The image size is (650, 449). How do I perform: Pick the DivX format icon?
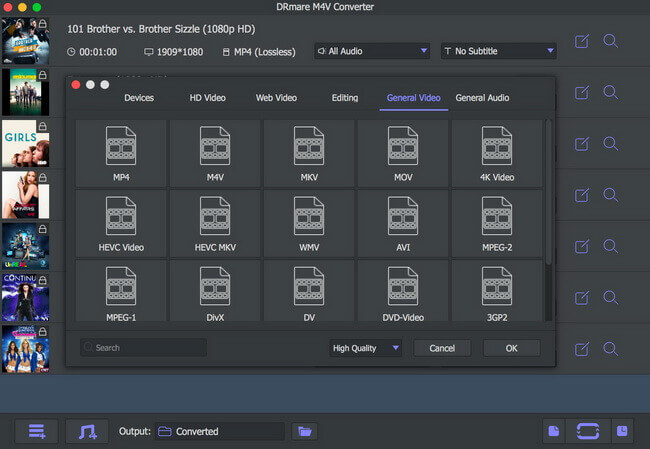click(215, 286)
